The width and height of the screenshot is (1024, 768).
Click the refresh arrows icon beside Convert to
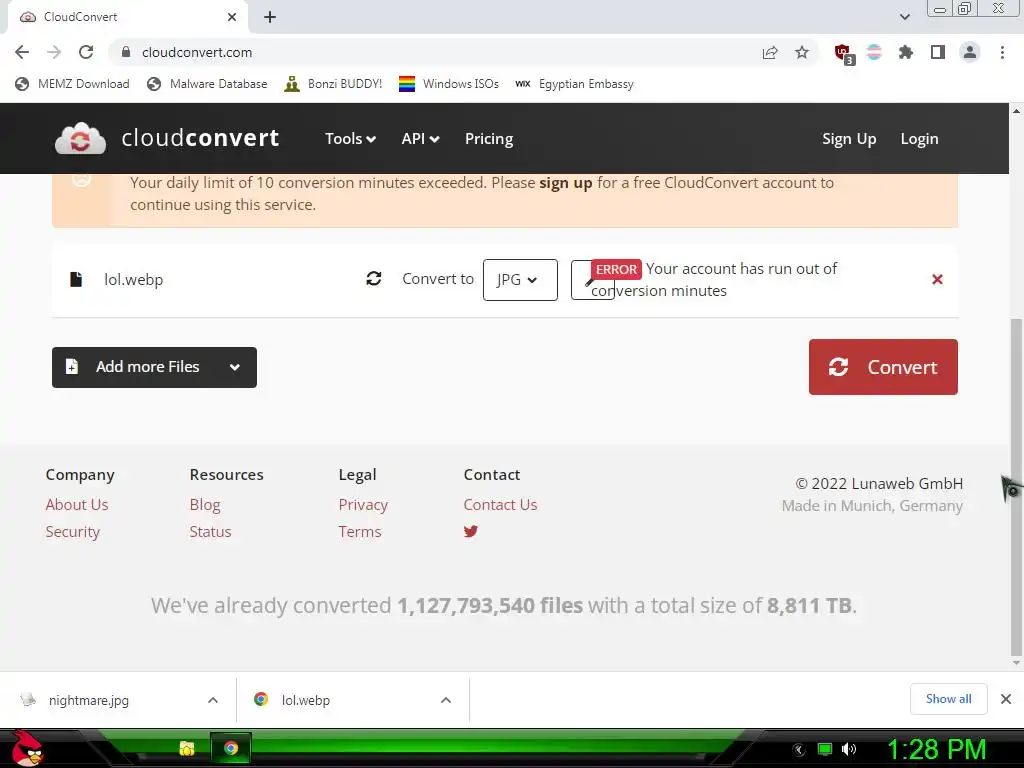coord(374,279)
